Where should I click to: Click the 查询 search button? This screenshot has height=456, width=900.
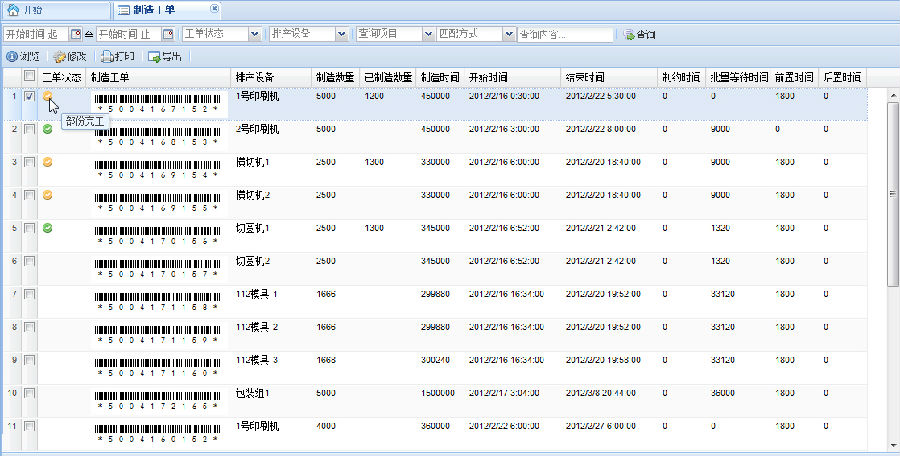pyautogui.click(x=639, y=34)
